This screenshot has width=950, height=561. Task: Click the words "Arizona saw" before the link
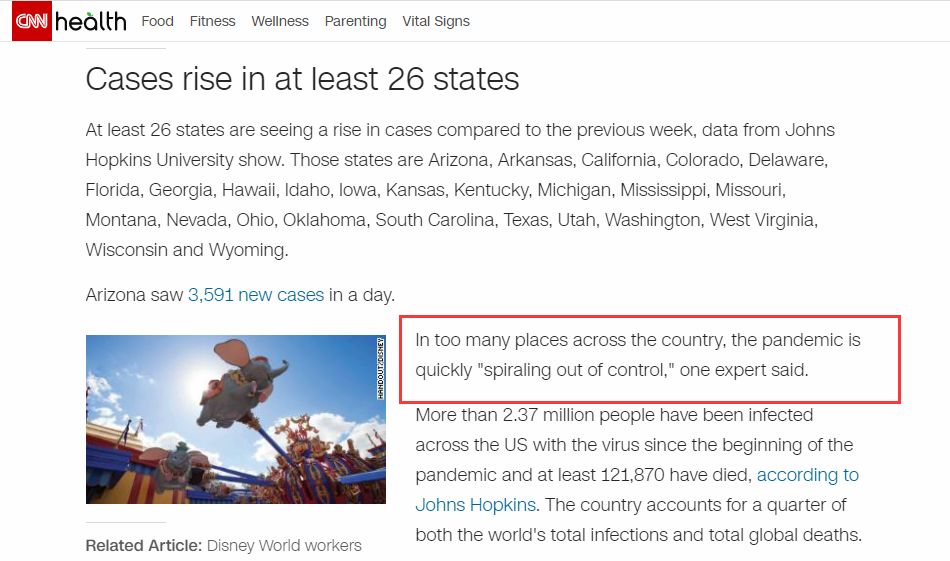click(x=134, y=295)
